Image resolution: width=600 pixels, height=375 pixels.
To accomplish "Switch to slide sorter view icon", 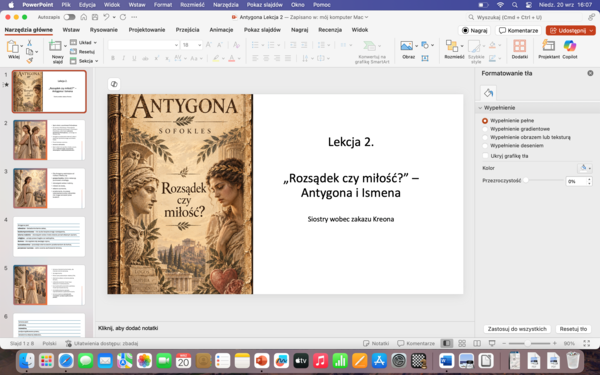I will tap(462, 343).
